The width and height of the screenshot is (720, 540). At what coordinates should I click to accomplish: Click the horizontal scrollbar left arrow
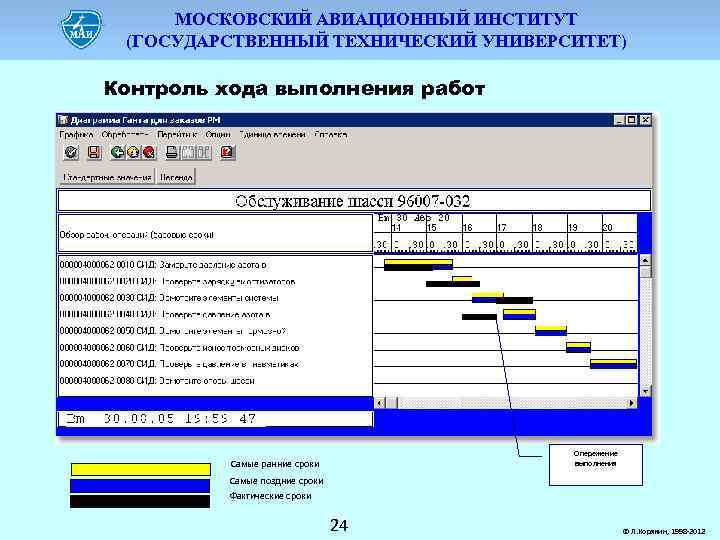380,403
